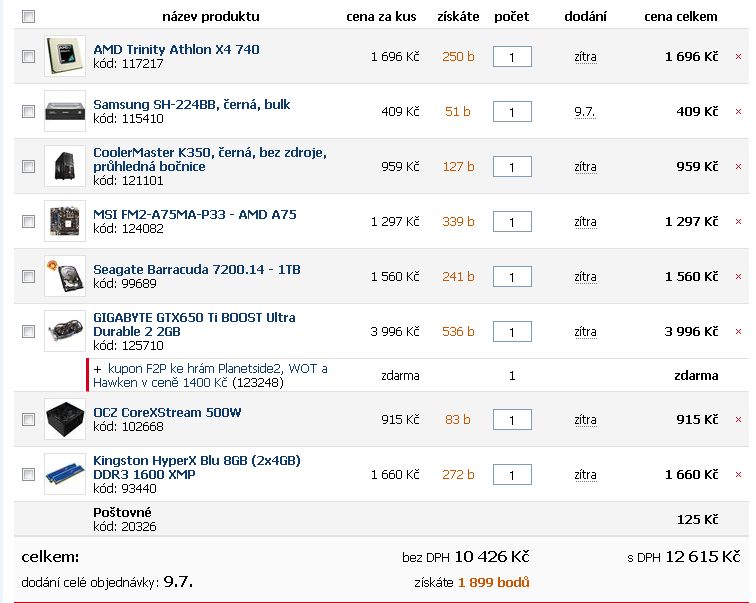Click 'cena celkem' column header
756x603 pixels.
tap(681, 17)
